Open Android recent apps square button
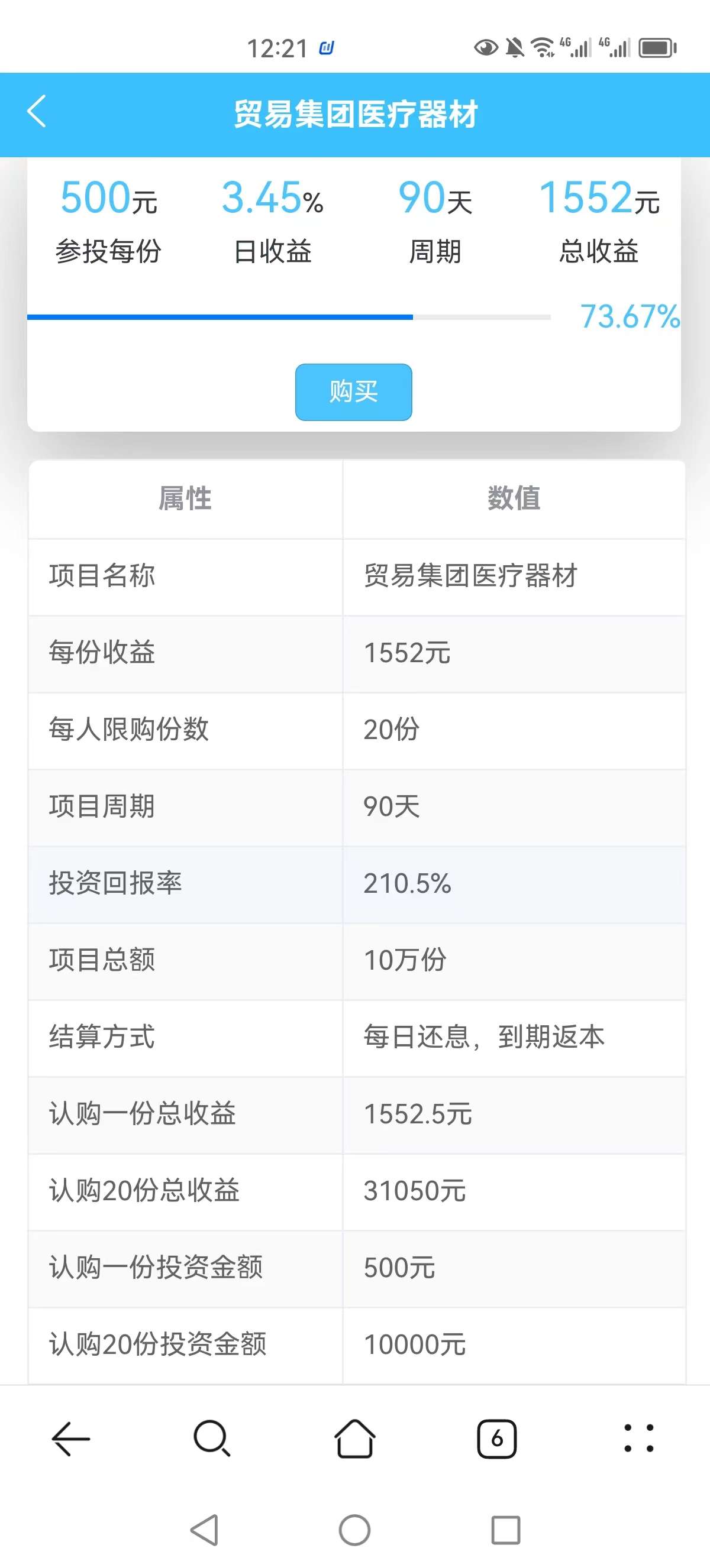Image resolution: width=710 pixels, height=1568 pixels. coord(505,1530)
